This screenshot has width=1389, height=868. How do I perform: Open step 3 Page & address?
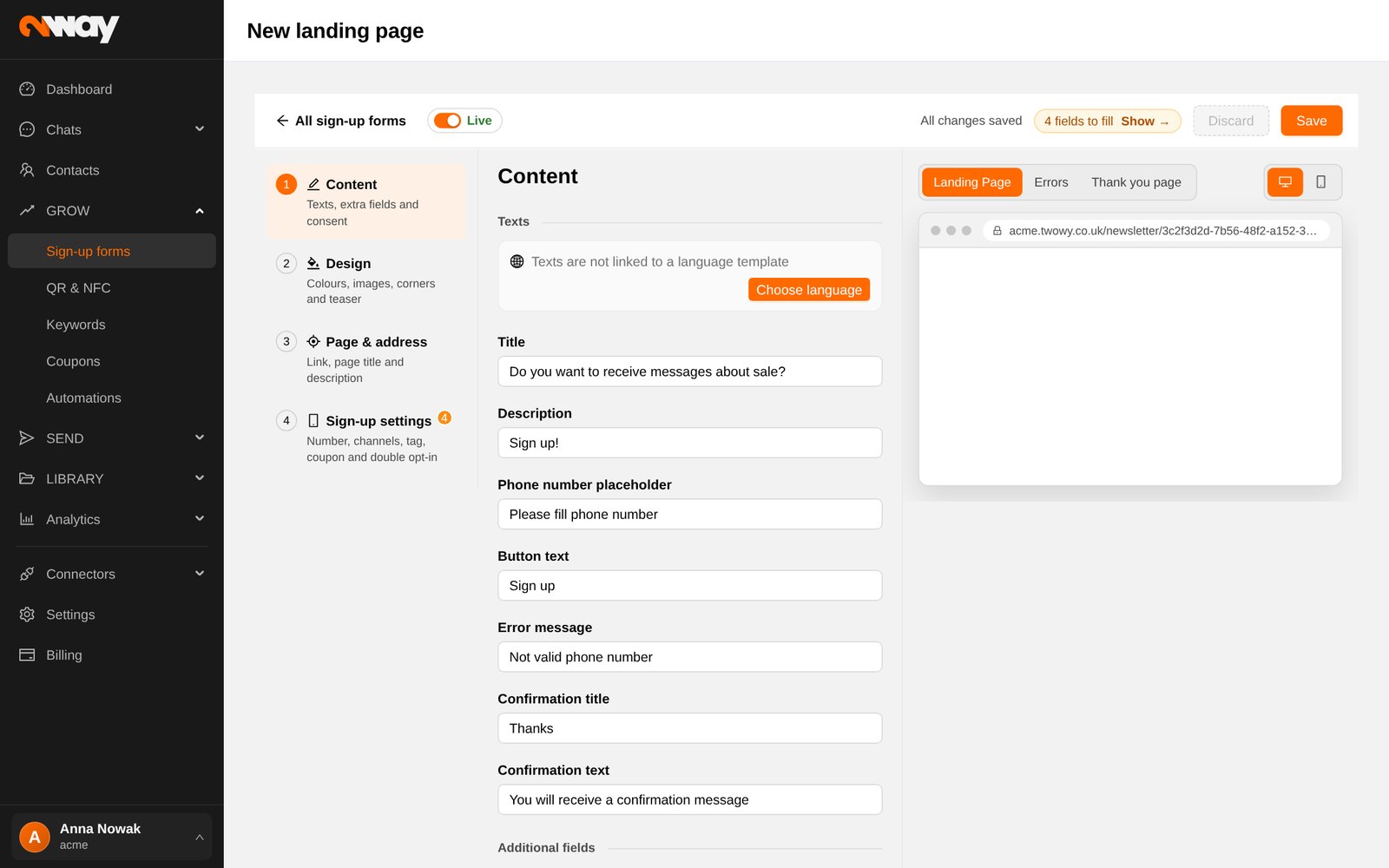[366, 359]
